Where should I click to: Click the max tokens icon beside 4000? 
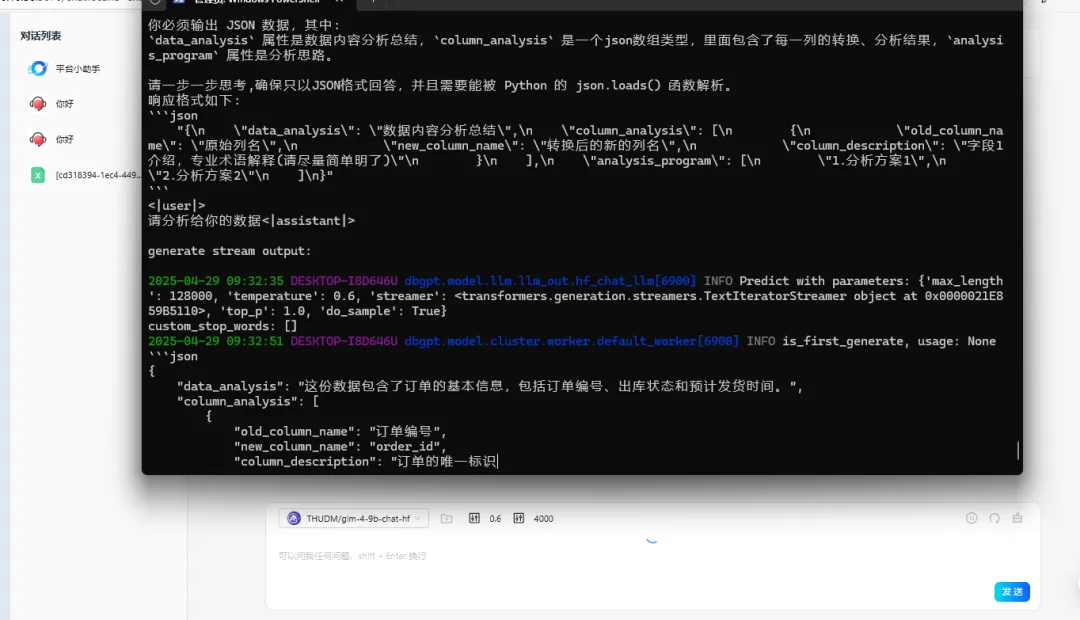[518, 518]
